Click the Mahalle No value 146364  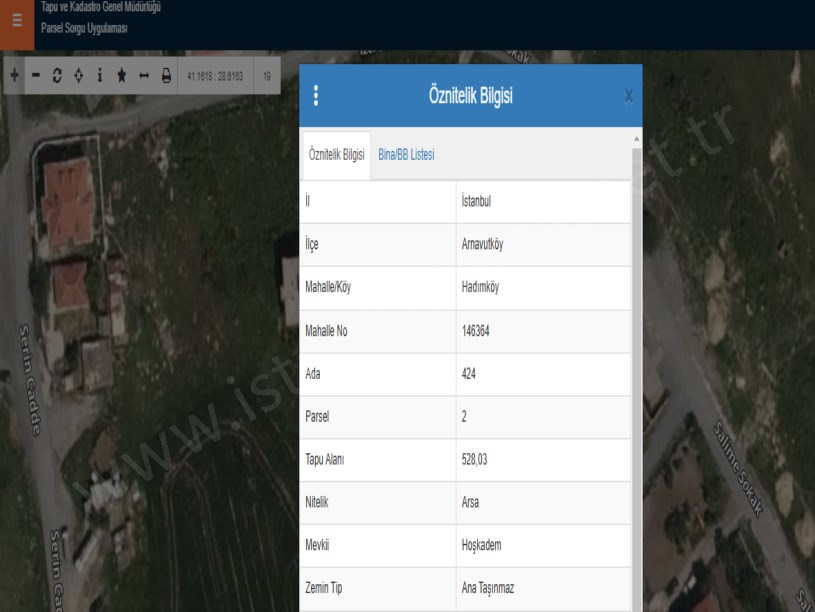click(476, 331)
